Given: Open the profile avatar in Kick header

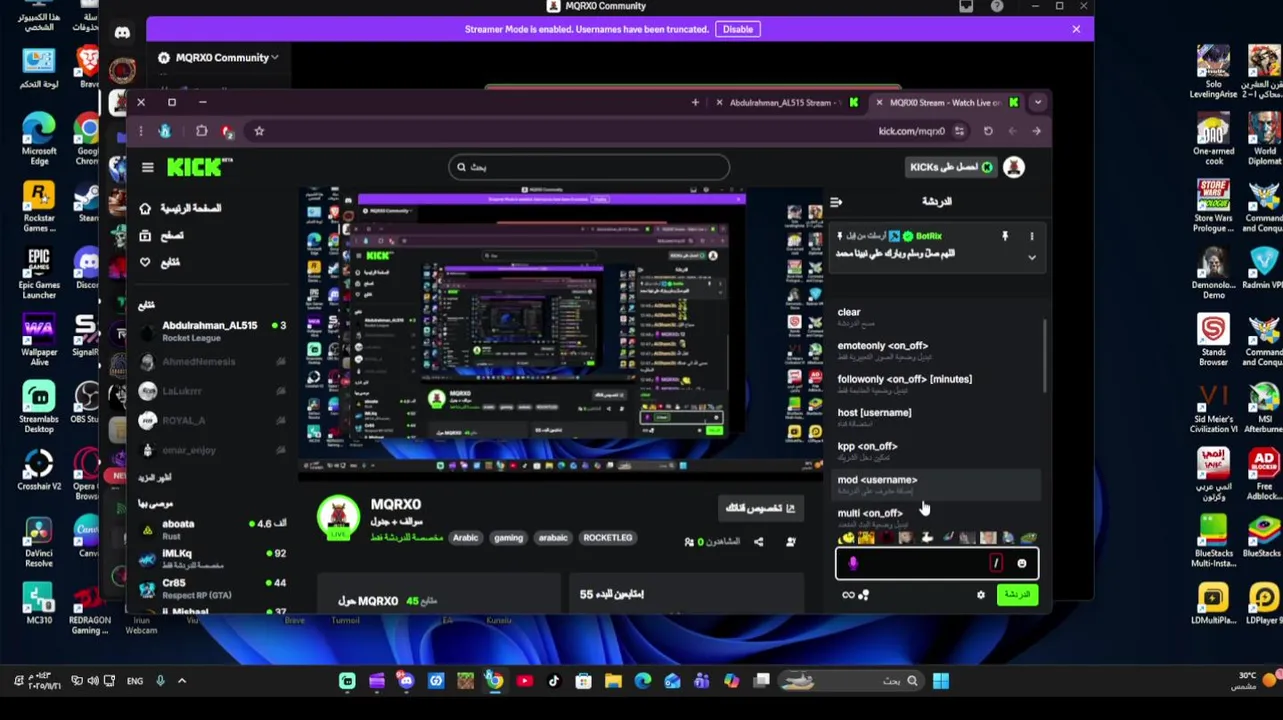Looking at the screenshot, I should 1014,167.
